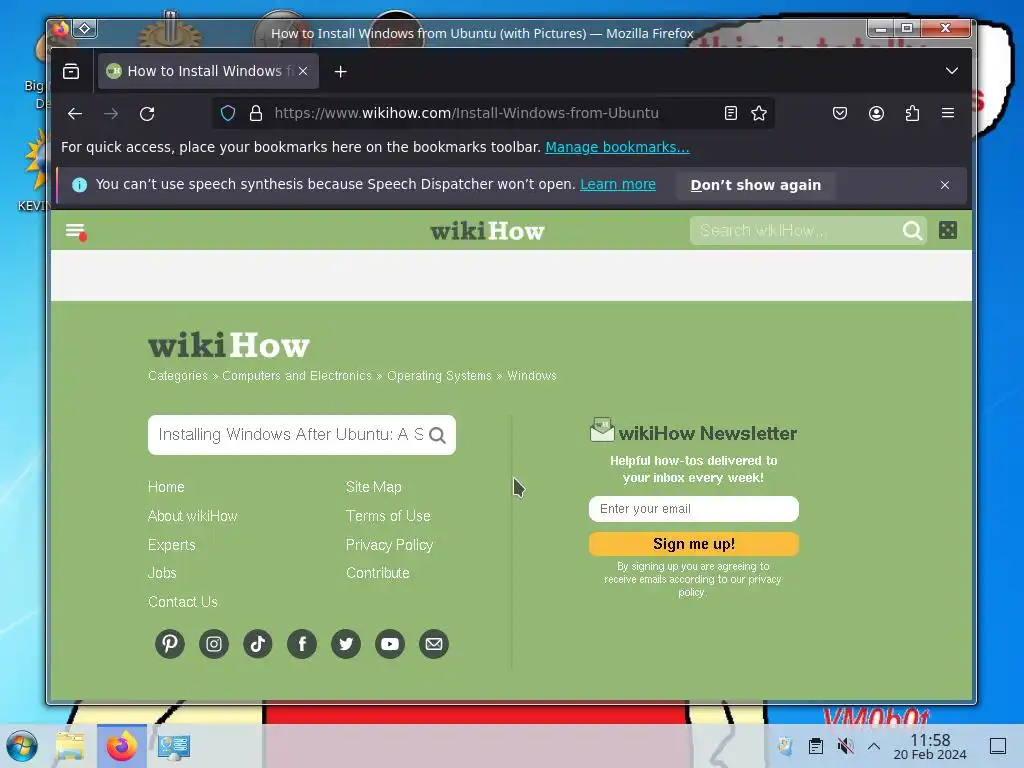1024x768 pixels.
Task: Open the Start menu orb
Action: (22, 746)
